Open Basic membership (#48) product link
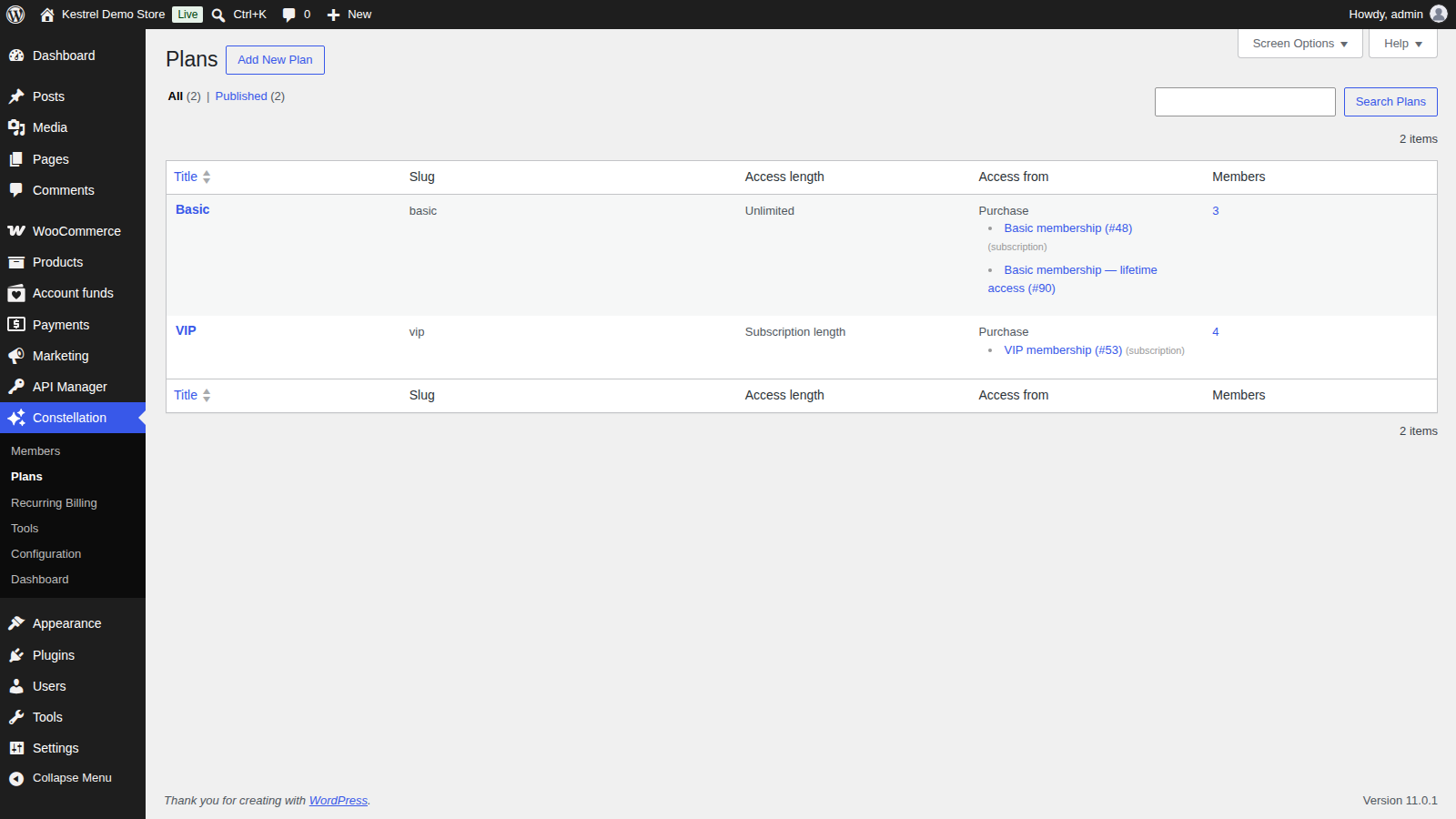 pos(1068,228)
